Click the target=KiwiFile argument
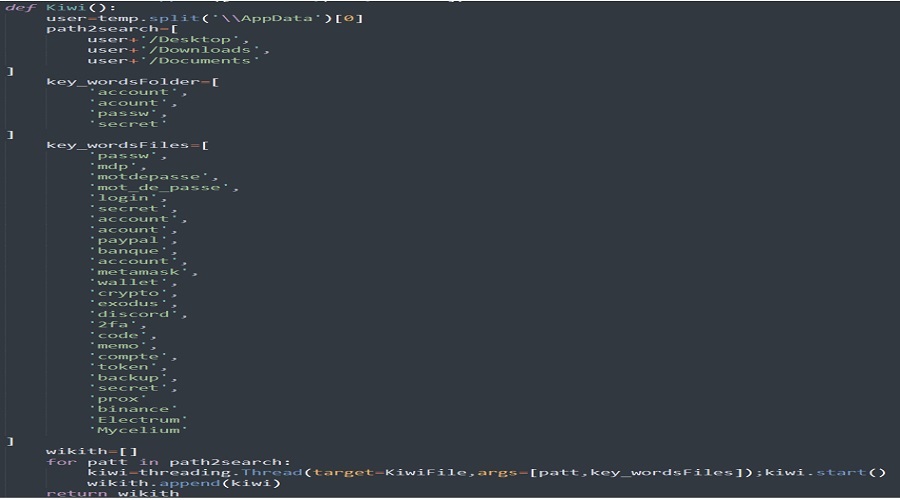The height and width of the screenshot is (500, 900). tap(390, 473)
